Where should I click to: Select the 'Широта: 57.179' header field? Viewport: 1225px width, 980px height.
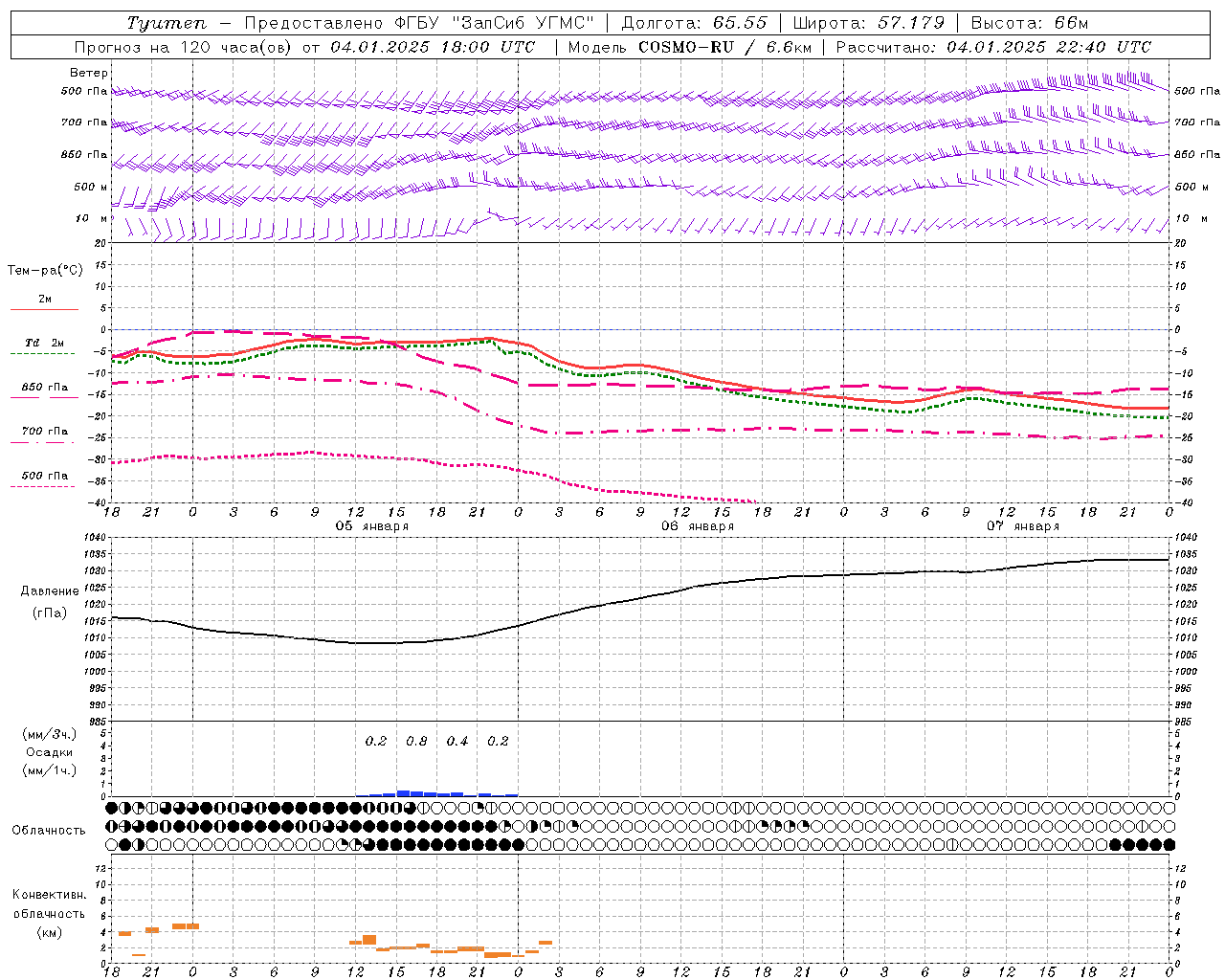869,23
